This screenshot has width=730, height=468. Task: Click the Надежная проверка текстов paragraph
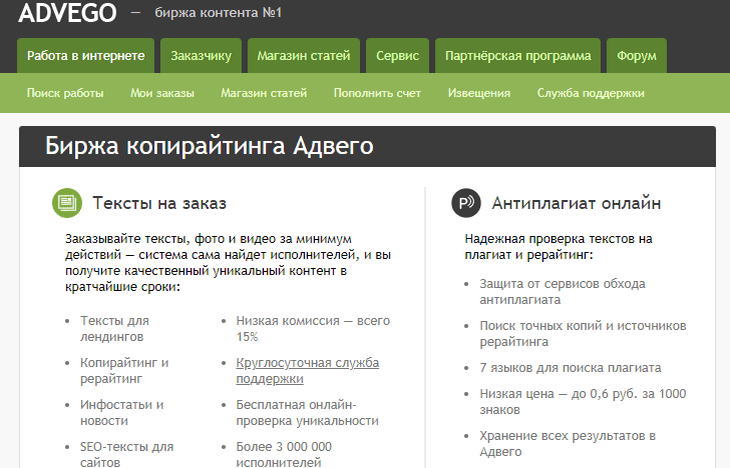[558, 247]
